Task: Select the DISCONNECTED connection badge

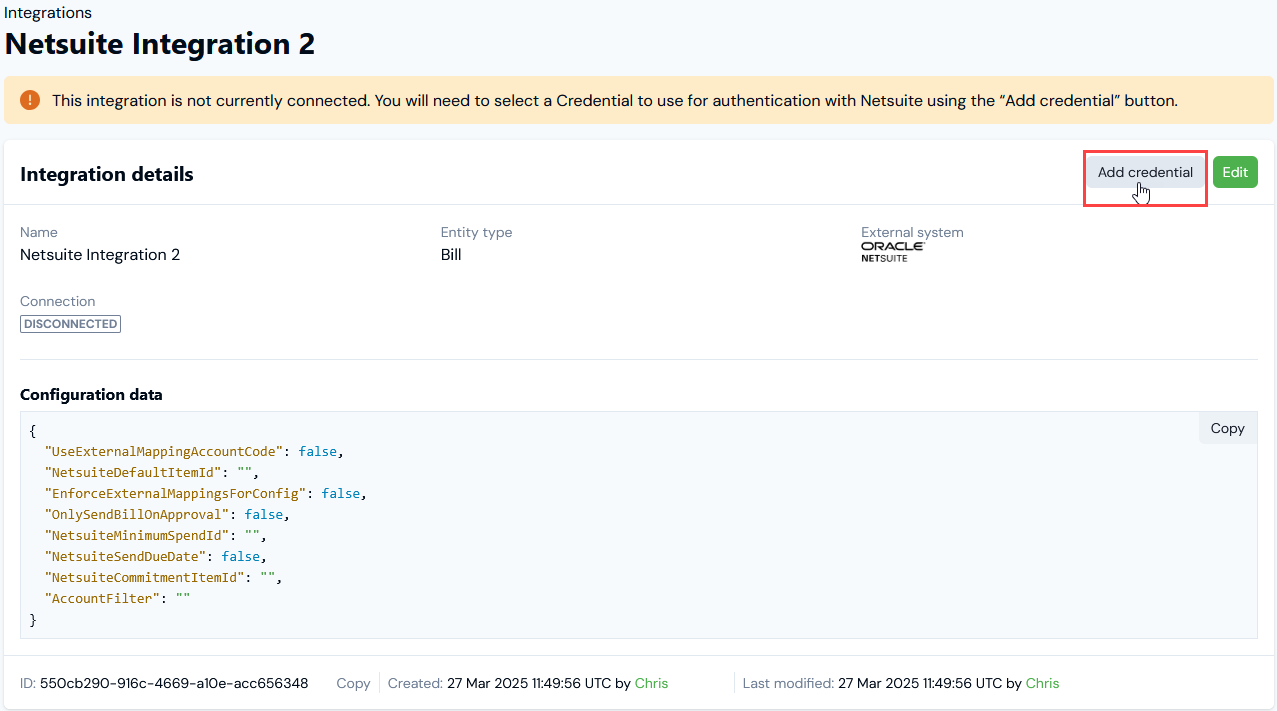Action: tap(70, 324)
